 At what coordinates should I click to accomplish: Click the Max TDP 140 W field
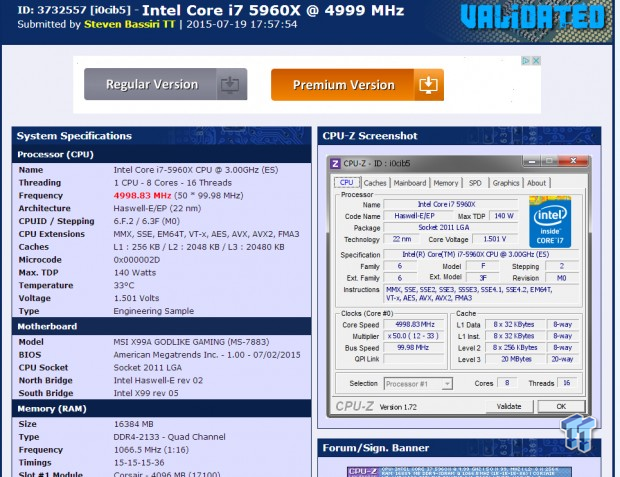coord(504,216)
